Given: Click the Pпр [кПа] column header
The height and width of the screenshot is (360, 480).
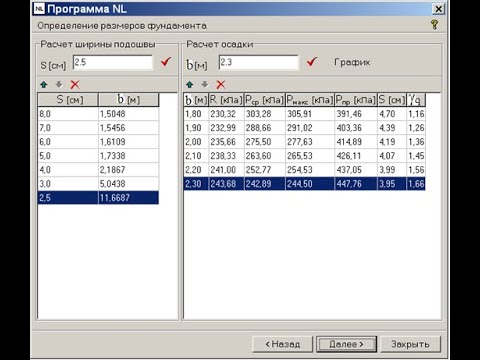Looking at the screenshot, I should coord(356,100).
